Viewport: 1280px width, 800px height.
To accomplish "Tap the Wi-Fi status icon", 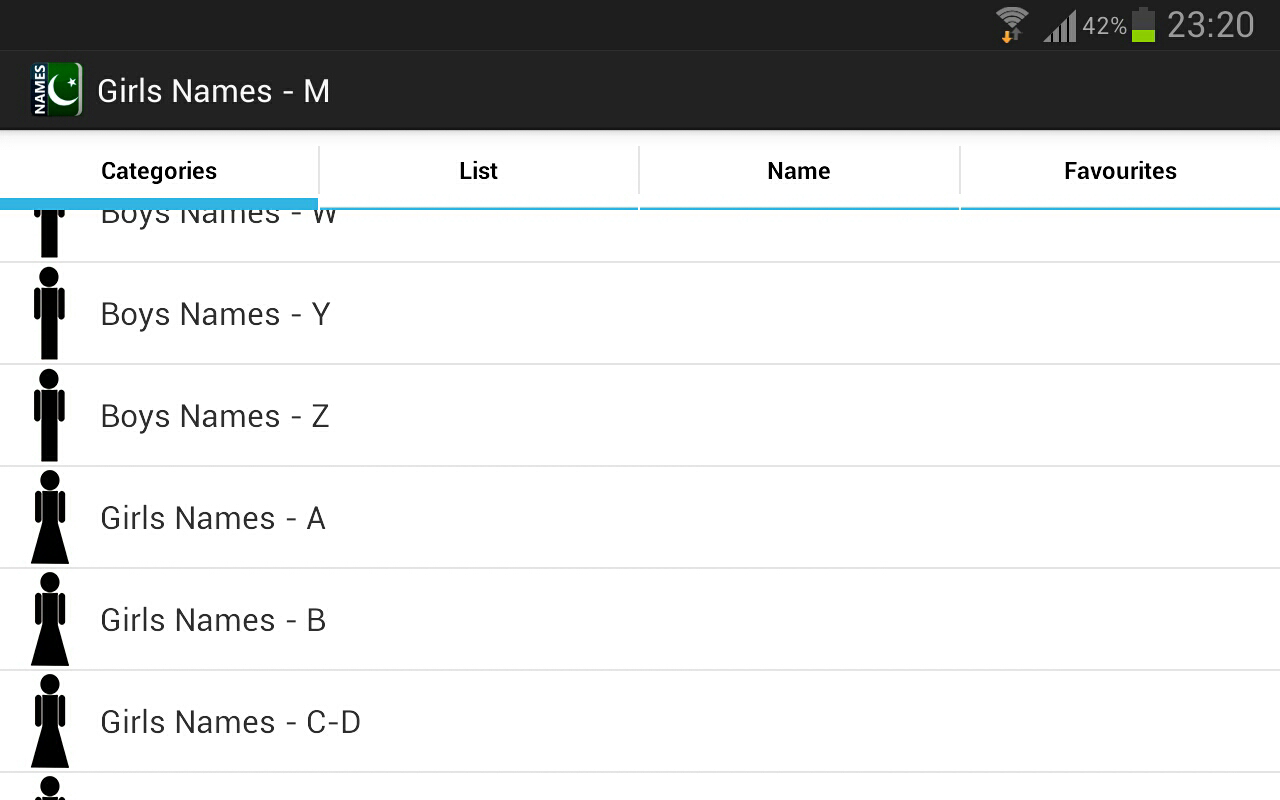I will [1012, 24].
